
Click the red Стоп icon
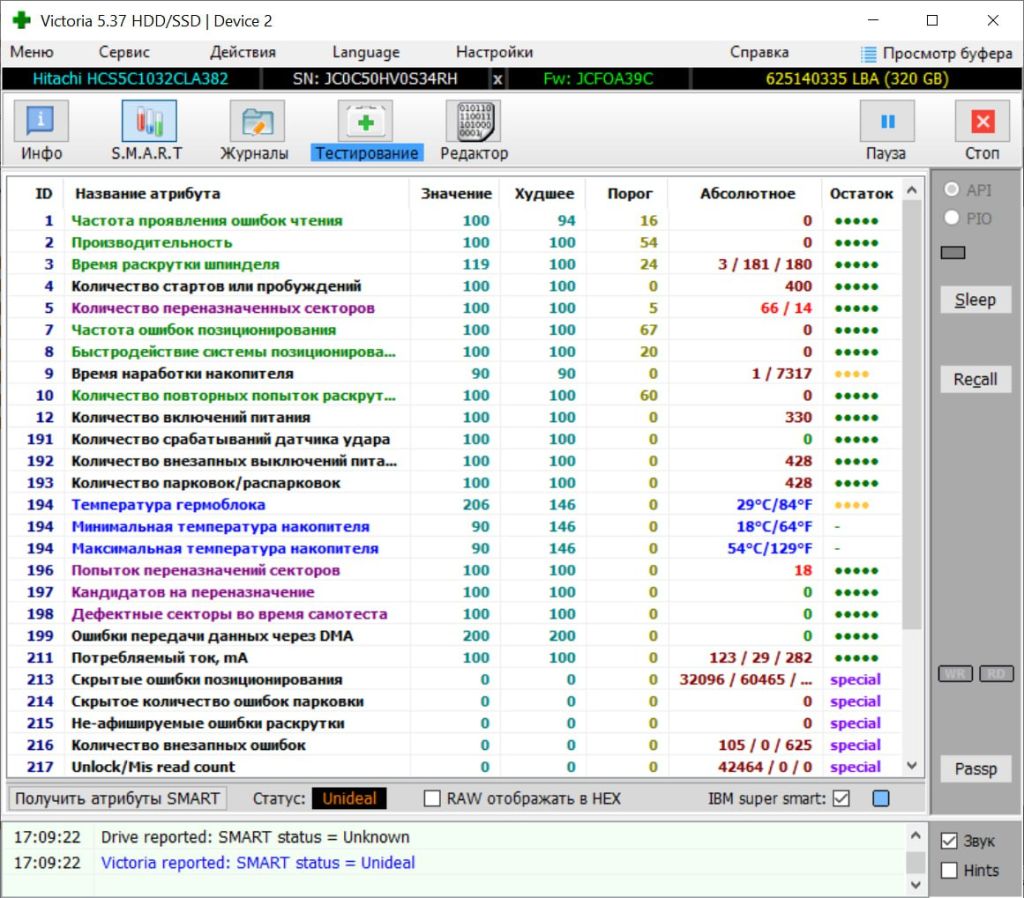pyautogui.click(x=982, y=121)
